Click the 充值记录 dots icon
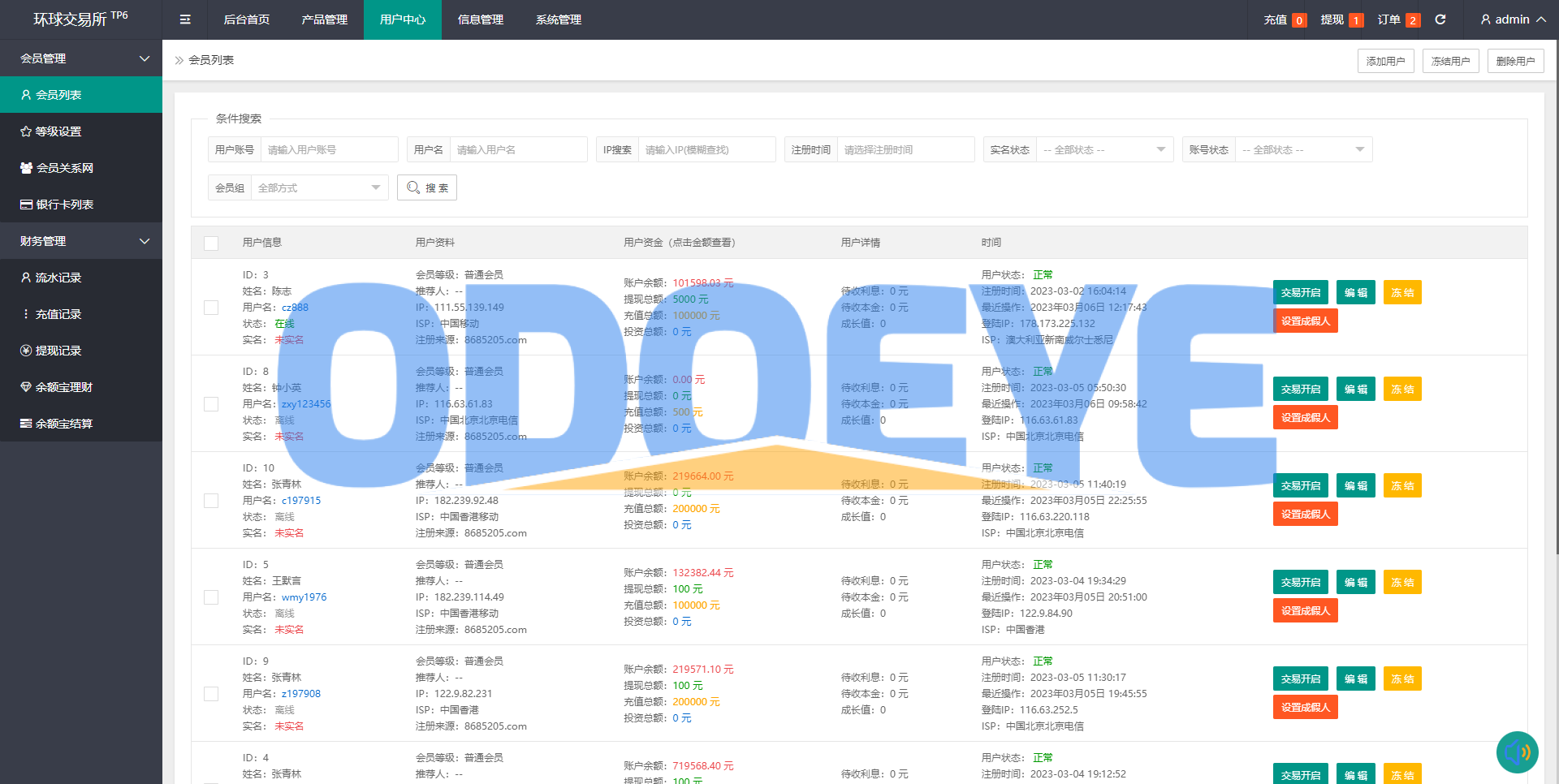Screen dimensions: 1559x784 (x=26, y=314)
